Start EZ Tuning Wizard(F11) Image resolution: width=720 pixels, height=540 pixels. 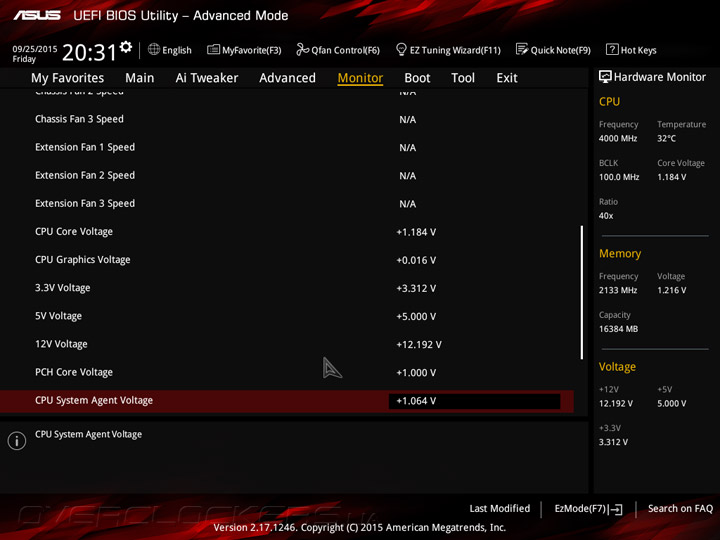pos(455,50)
